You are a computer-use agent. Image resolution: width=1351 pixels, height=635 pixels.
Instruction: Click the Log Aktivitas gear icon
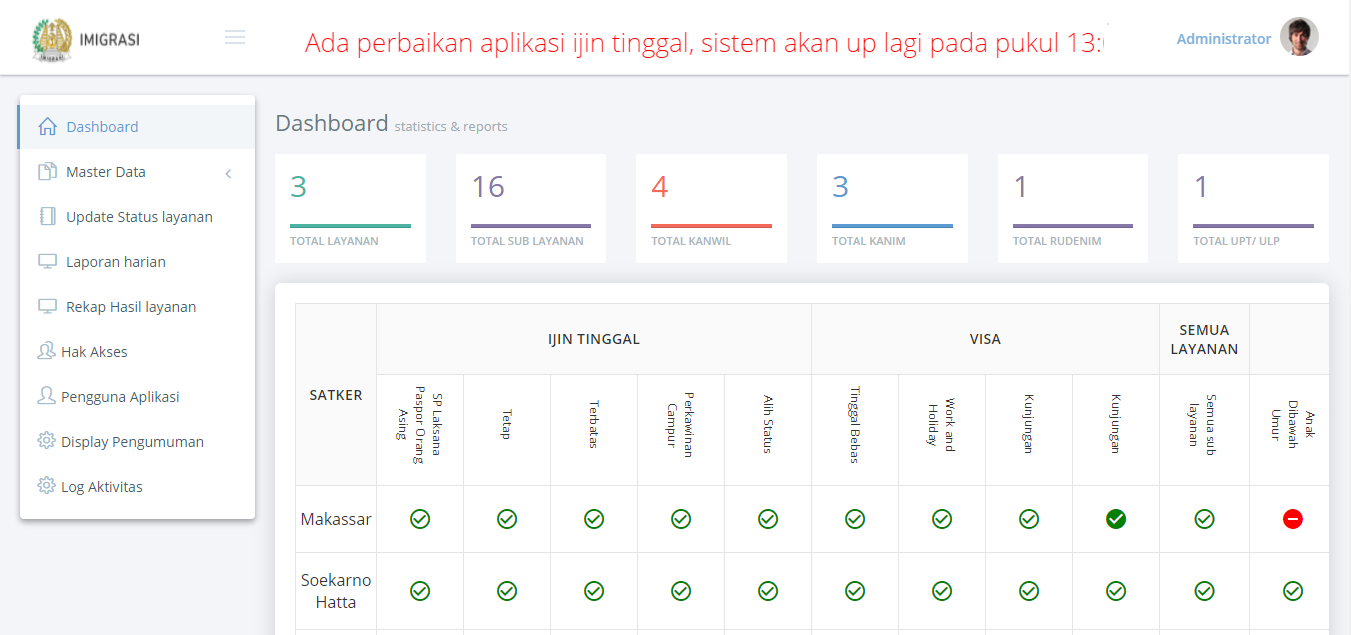click(x=46, y=487)
